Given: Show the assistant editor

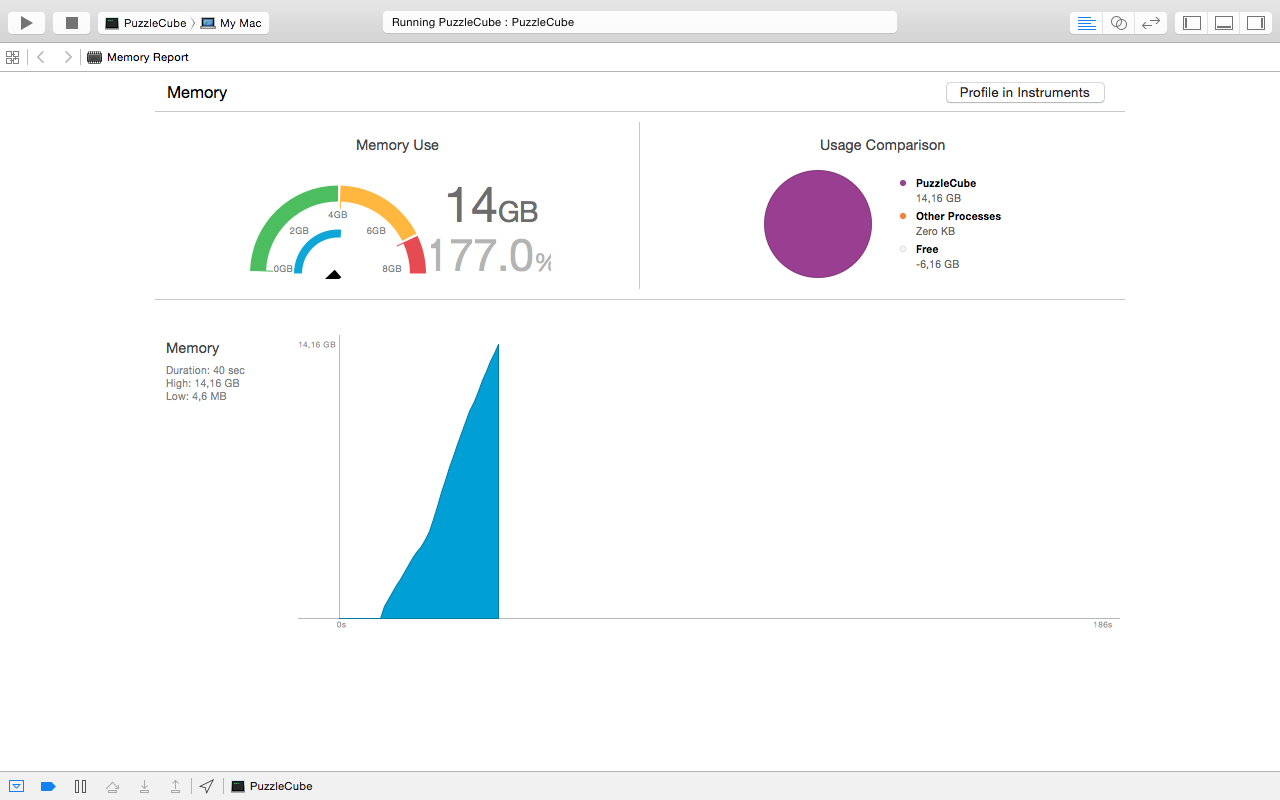Looking at the screenshot, I should (x=1119, y=22).
